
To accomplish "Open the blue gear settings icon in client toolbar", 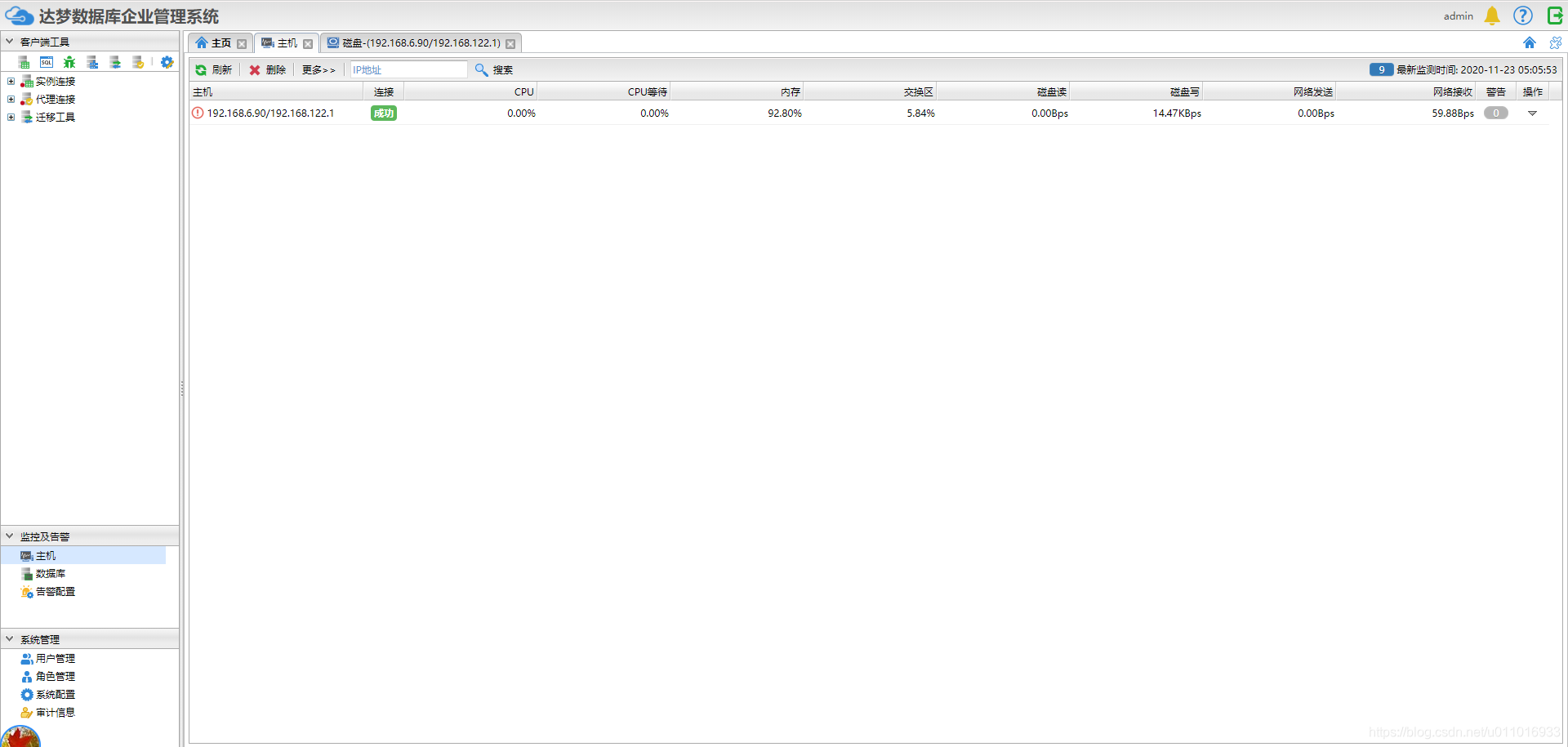I will pyautogui.click(x=167, y=62).
